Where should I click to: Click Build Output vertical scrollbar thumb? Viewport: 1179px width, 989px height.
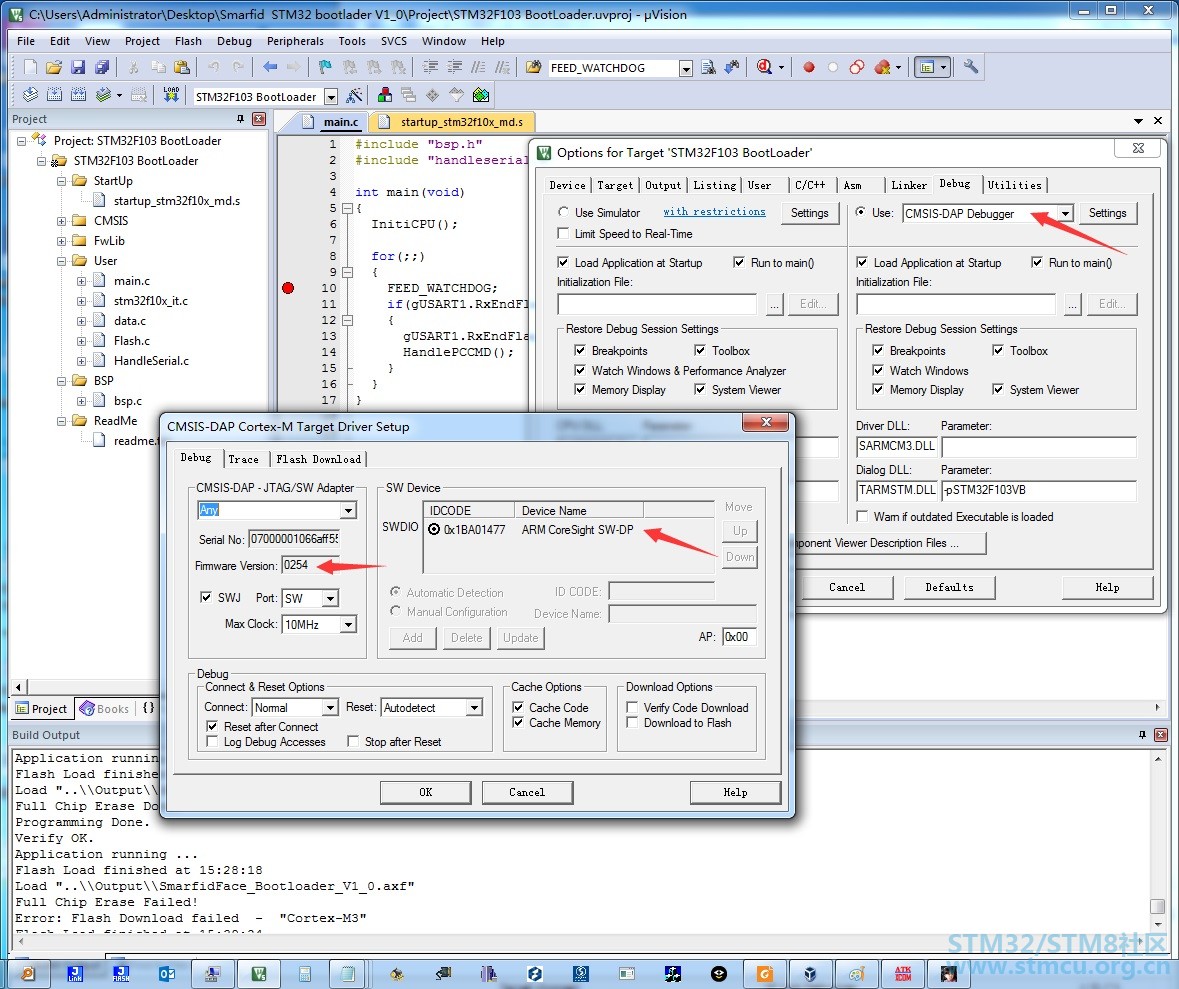pos(1158,906)
